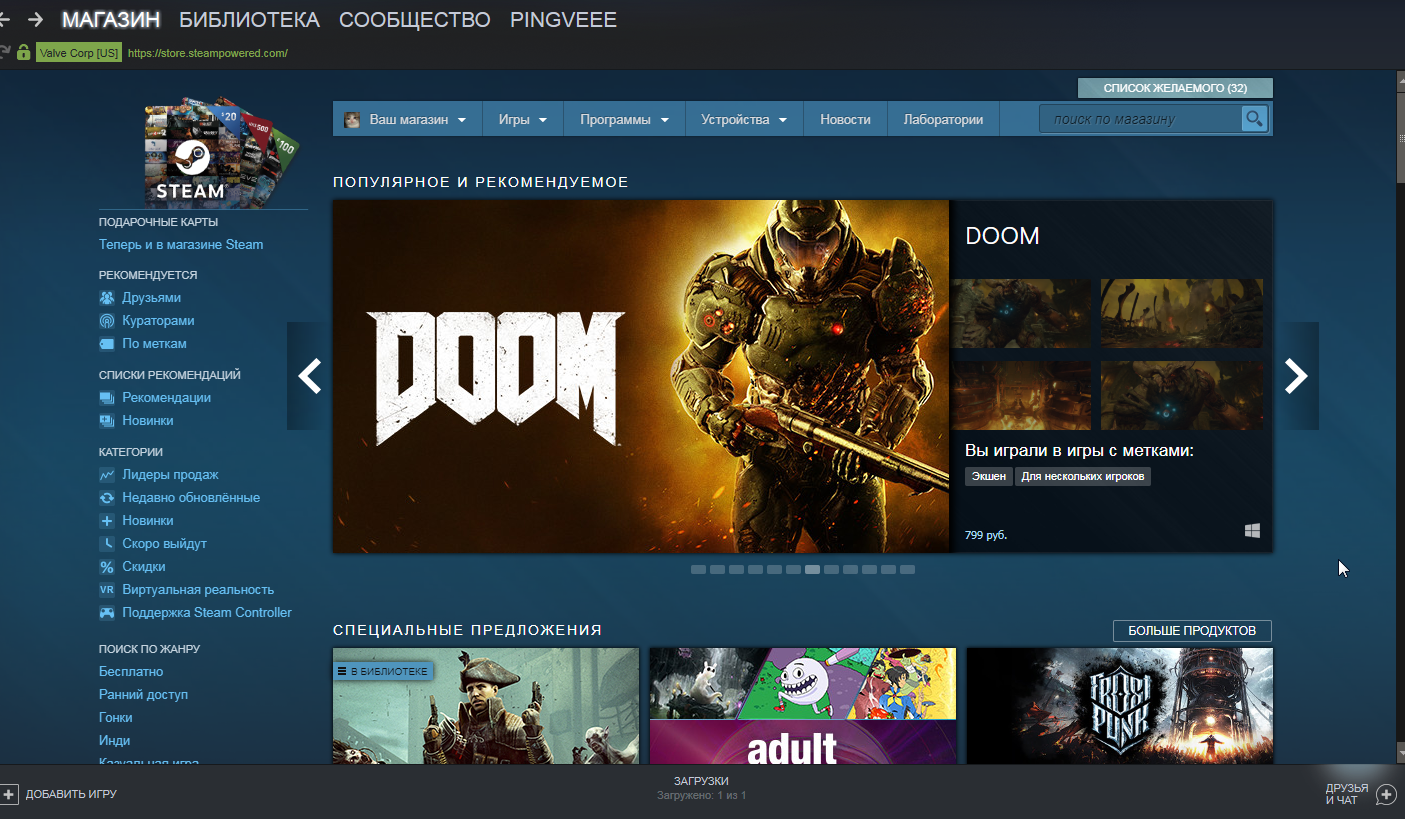The width and height of the screenshot is (1405, 819).
Task: Click the store search input field
Action: coord(1140,119)
